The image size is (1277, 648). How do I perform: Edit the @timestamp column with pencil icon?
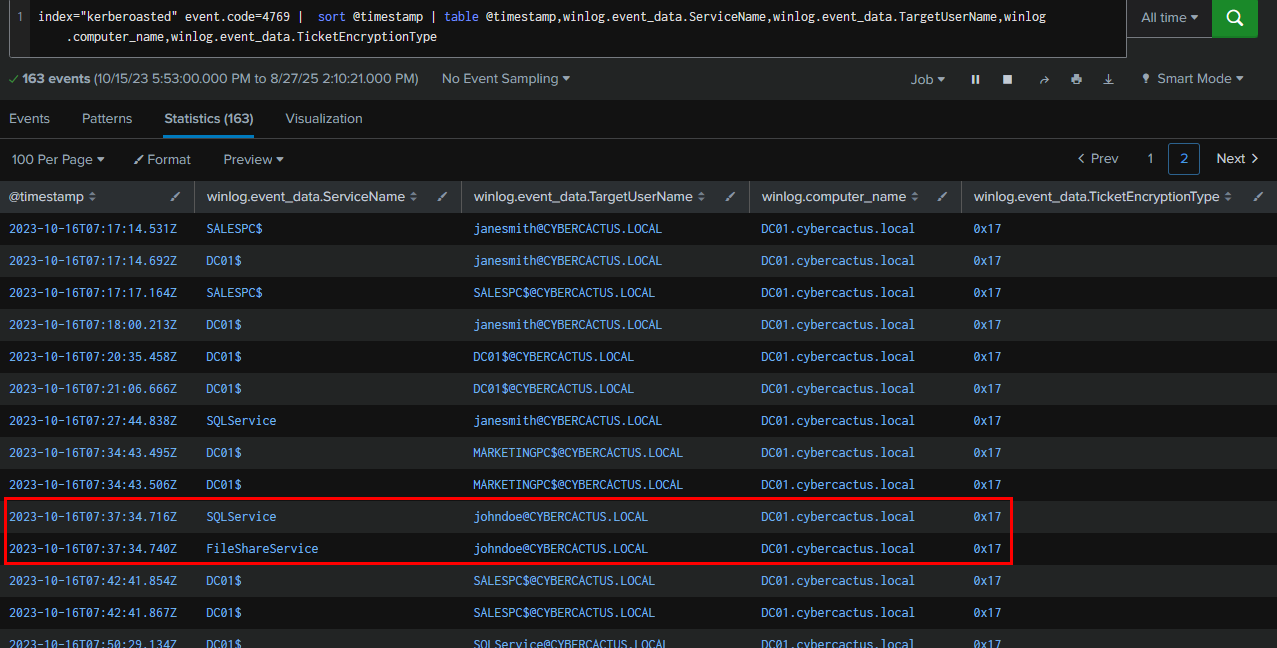coord(176,197)
